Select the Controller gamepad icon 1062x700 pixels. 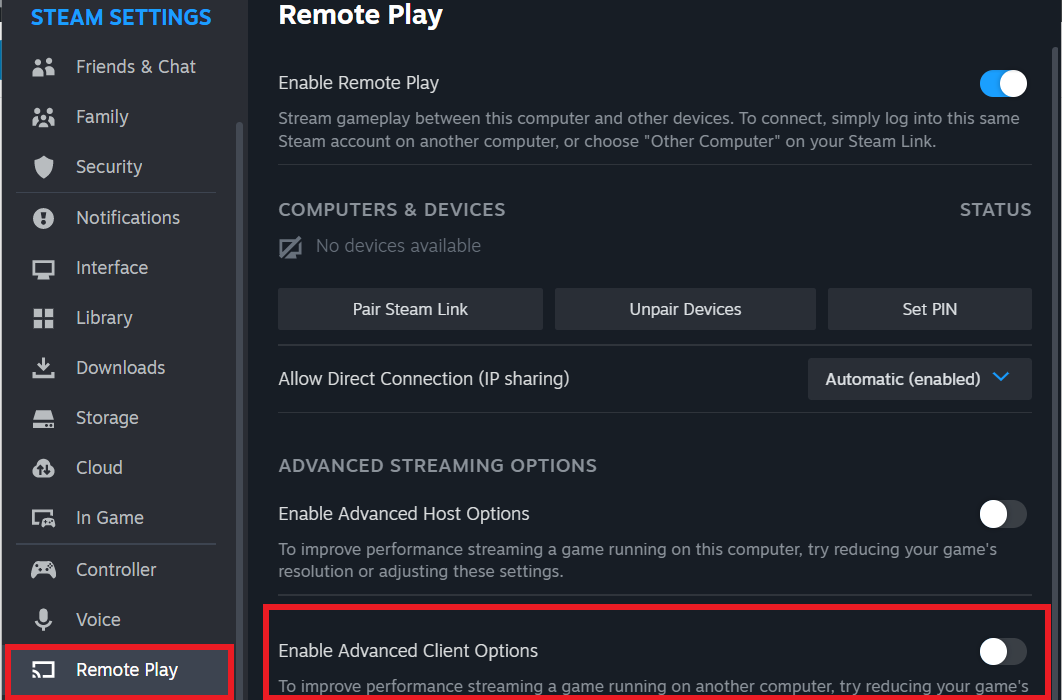point(44,569)
